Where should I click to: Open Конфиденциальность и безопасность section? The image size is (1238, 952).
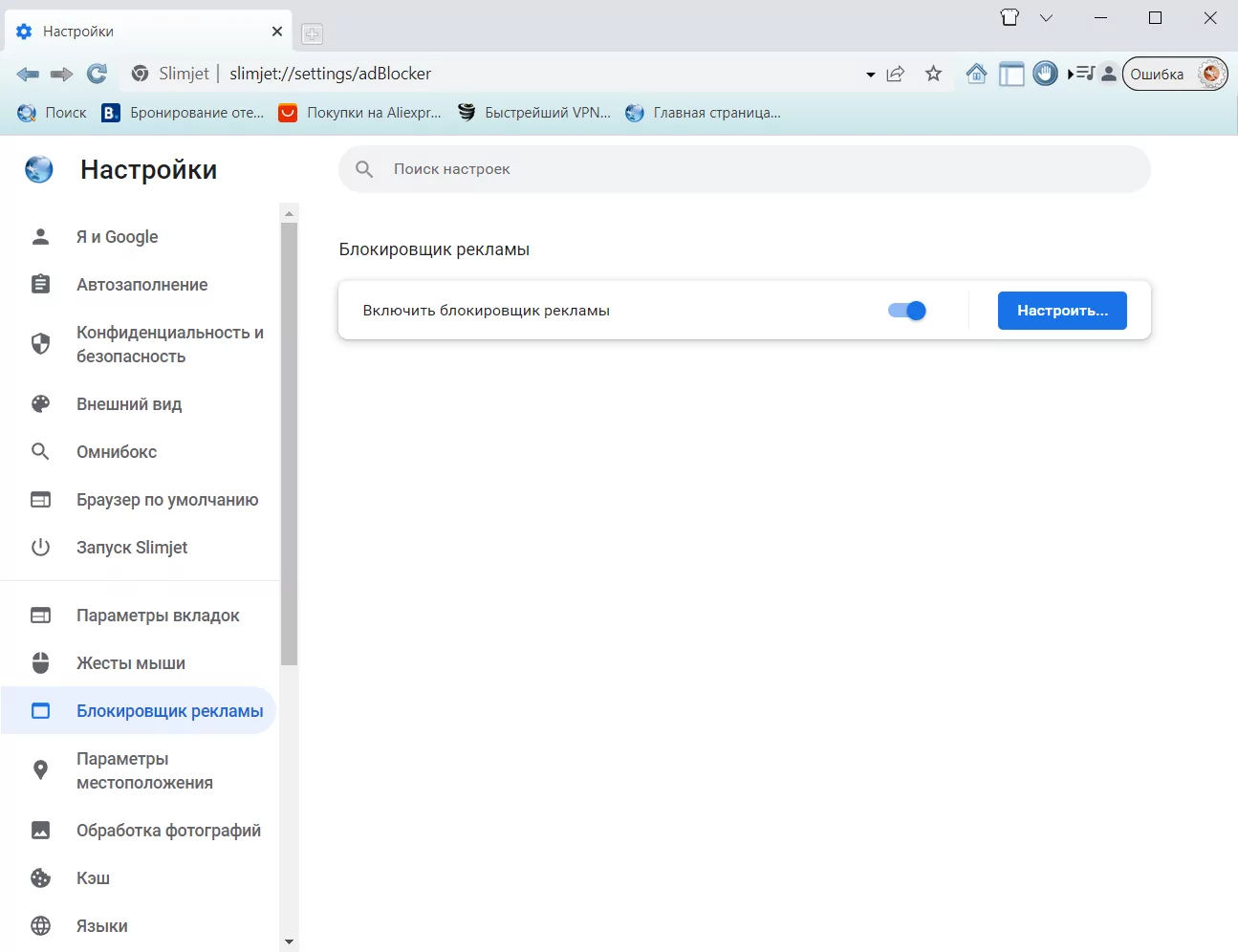point(140,344)
